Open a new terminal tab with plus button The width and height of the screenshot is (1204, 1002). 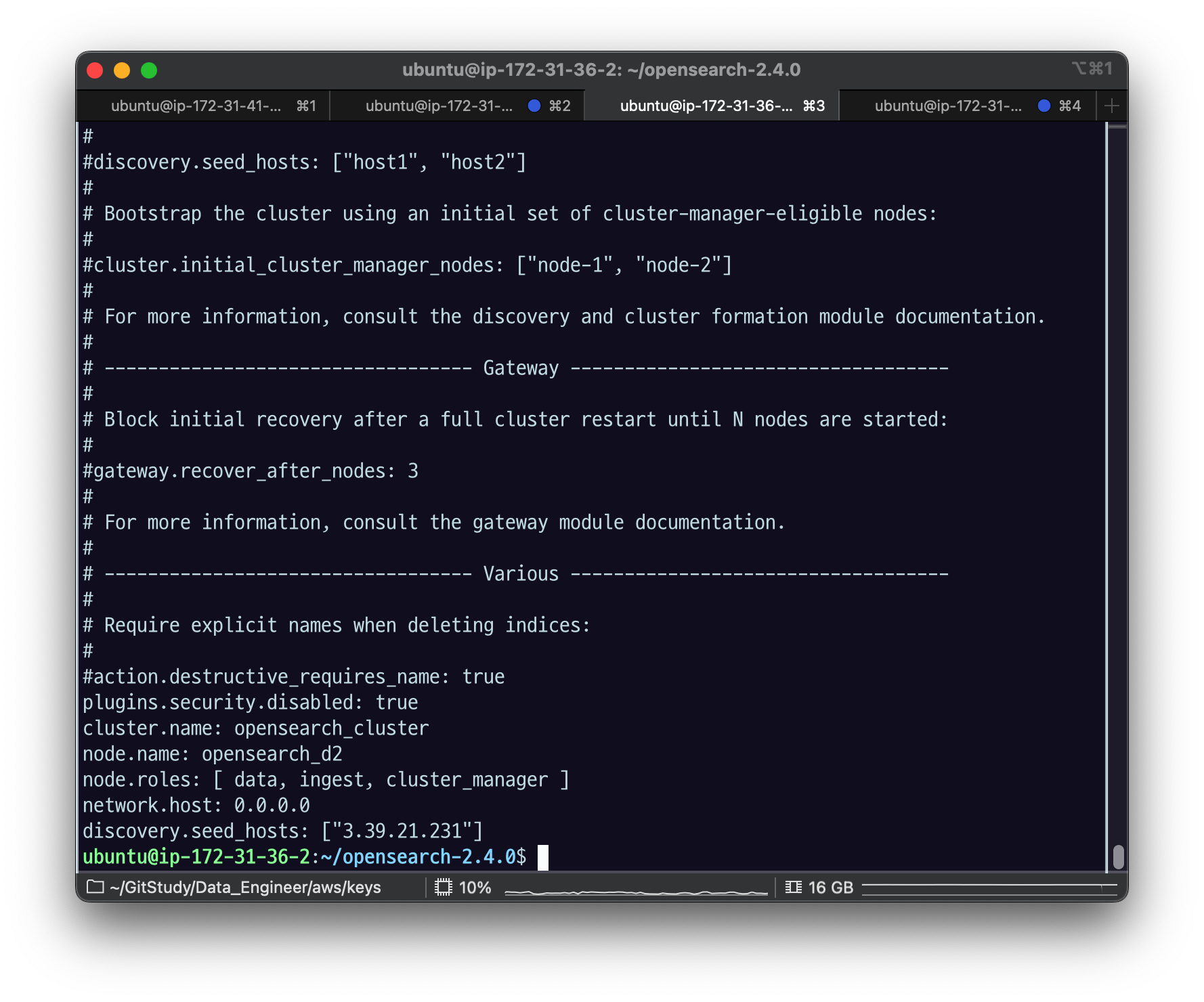[1111, 106]
